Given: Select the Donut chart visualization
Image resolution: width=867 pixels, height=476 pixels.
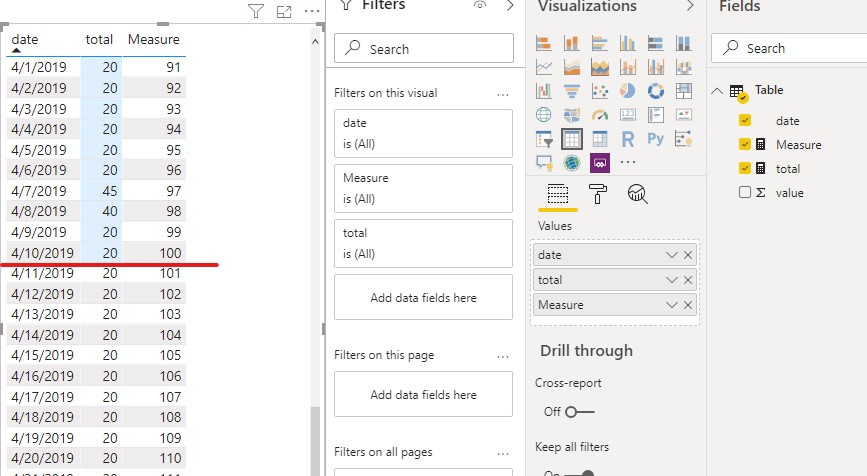Looking at the screenshot, I should coord(656,91).
